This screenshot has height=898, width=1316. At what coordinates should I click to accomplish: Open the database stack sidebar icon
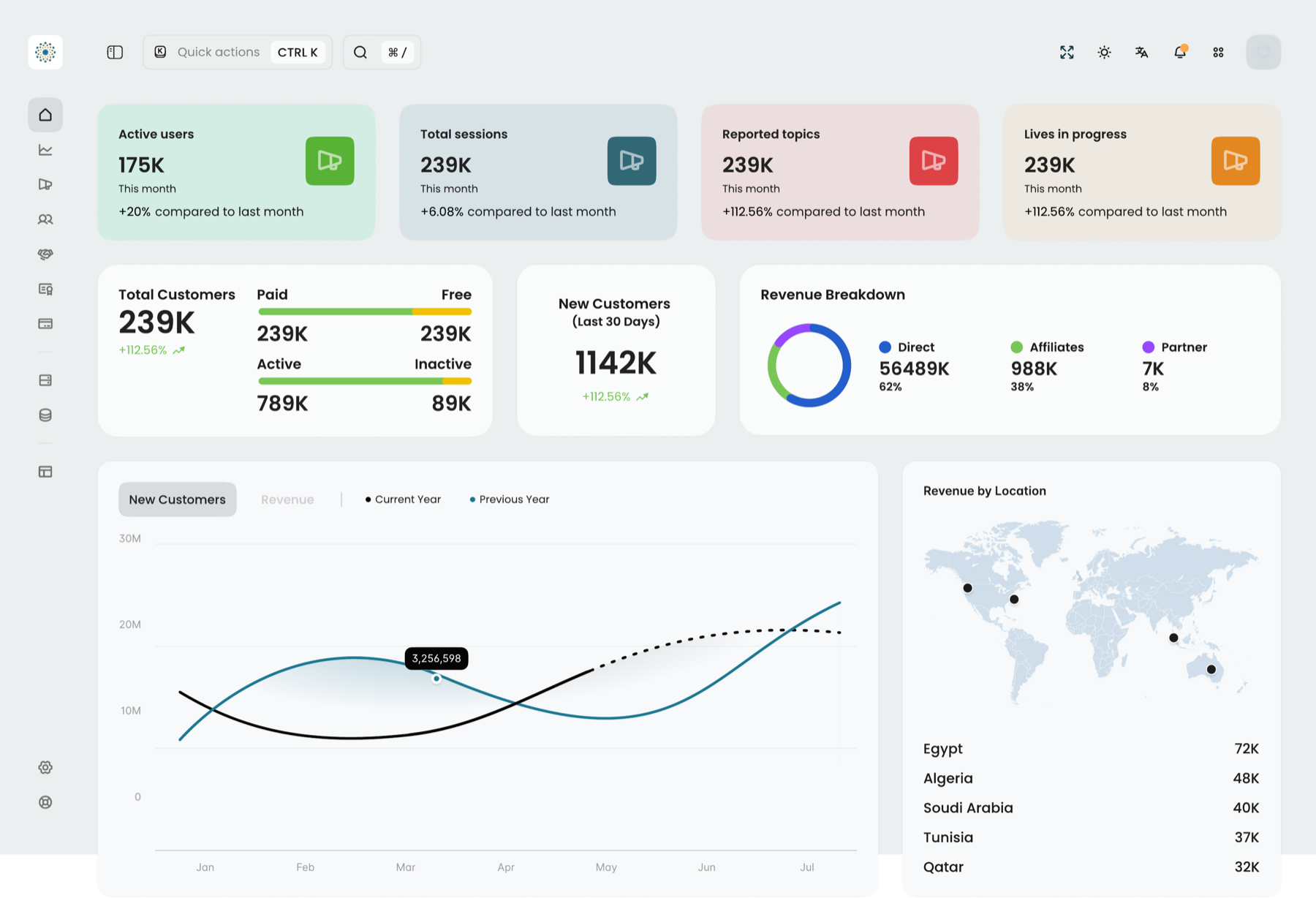click(x=45, y=415)
